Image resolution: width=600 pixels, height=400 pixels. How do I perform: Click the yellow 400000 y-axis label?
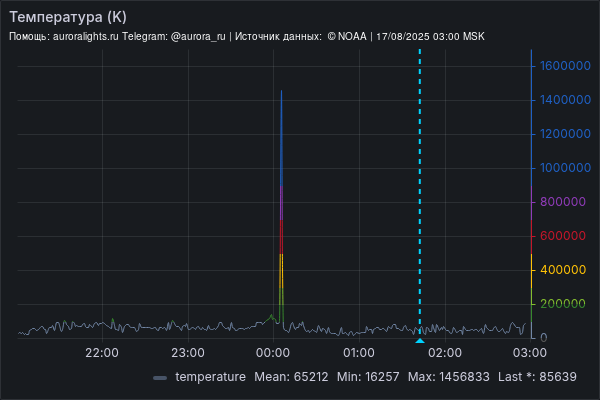[563, 270]
